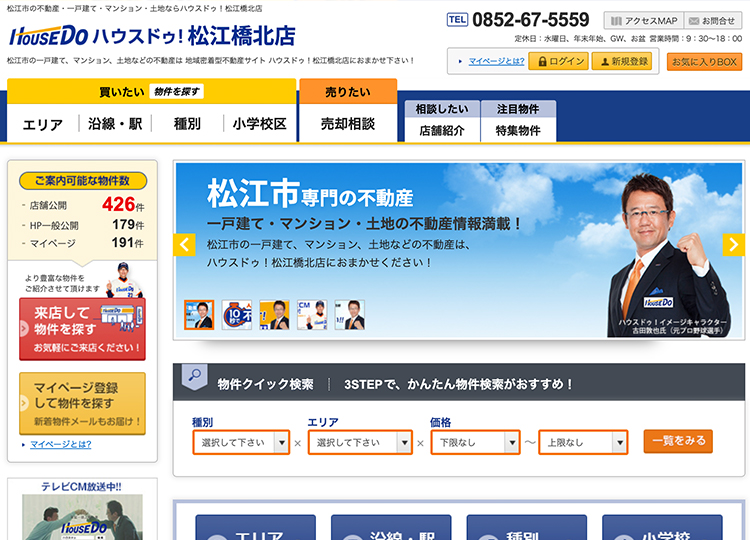
Task: Open the アクセスMAP button
Action: 644,21
